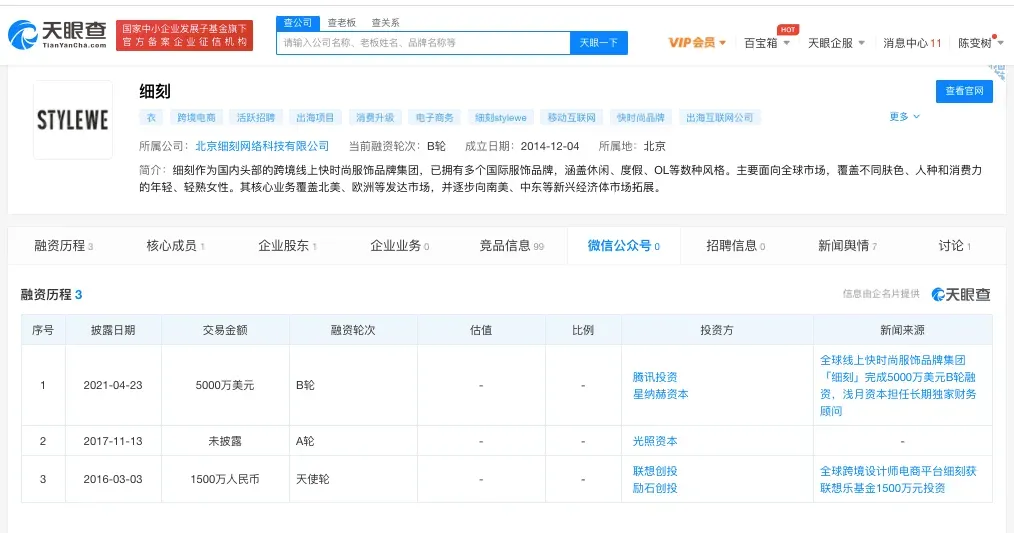Select the 查关系 search tab

[x=385, y=23]
